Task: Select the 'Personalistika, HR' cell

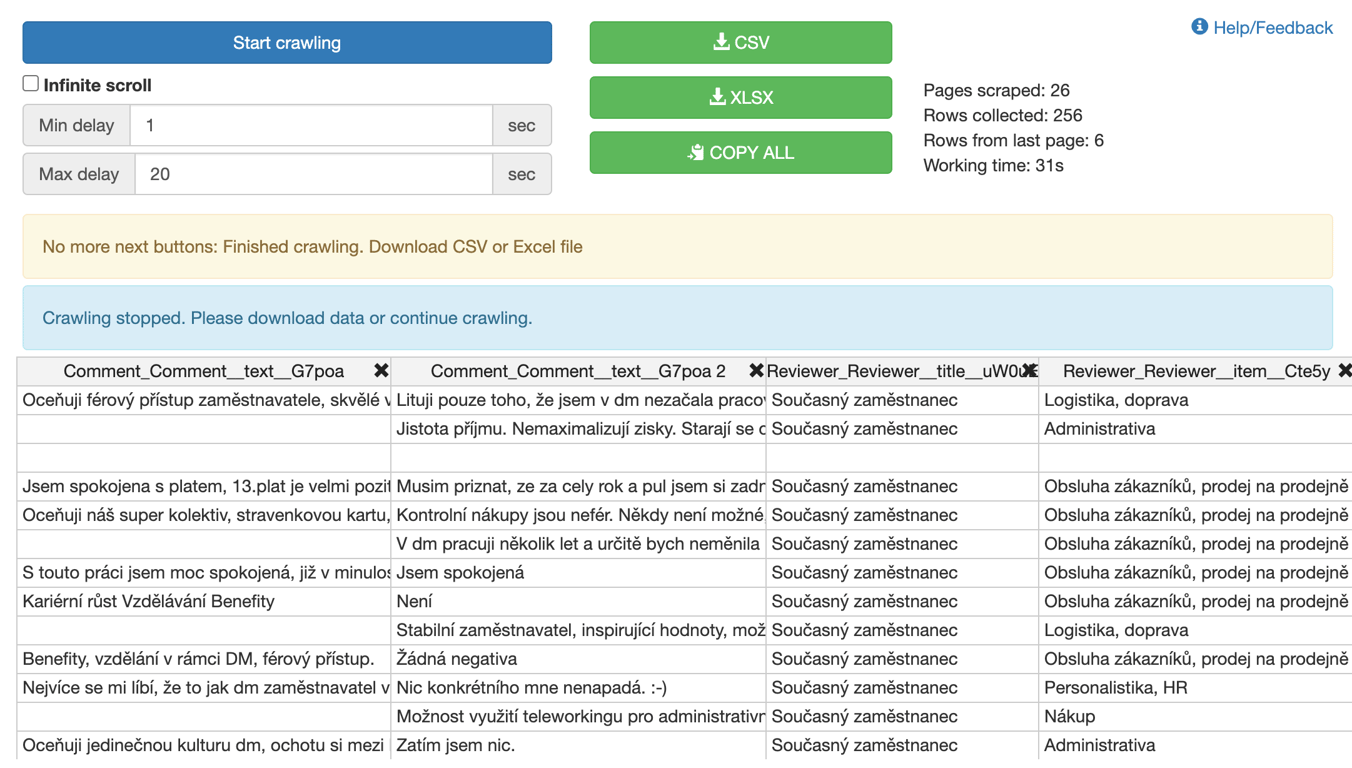Action: coord(1195,688)
